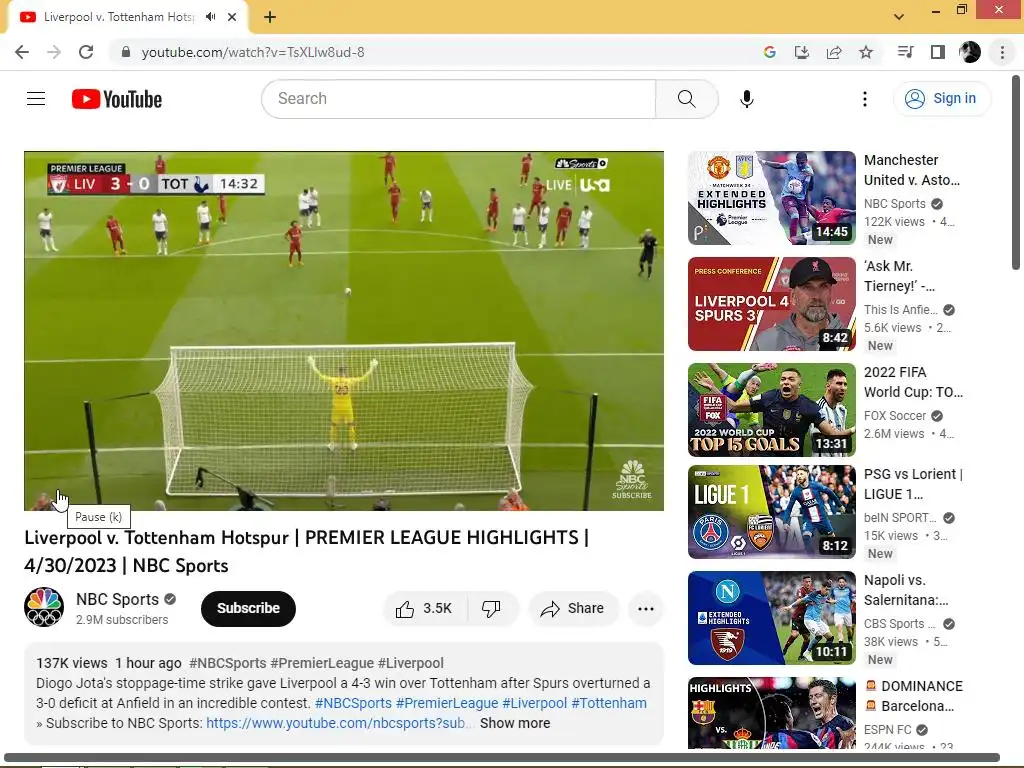Click 'Ask Mr. Tierney!' video title
This screenshot has width=1024, height=768.
point(899,276)
